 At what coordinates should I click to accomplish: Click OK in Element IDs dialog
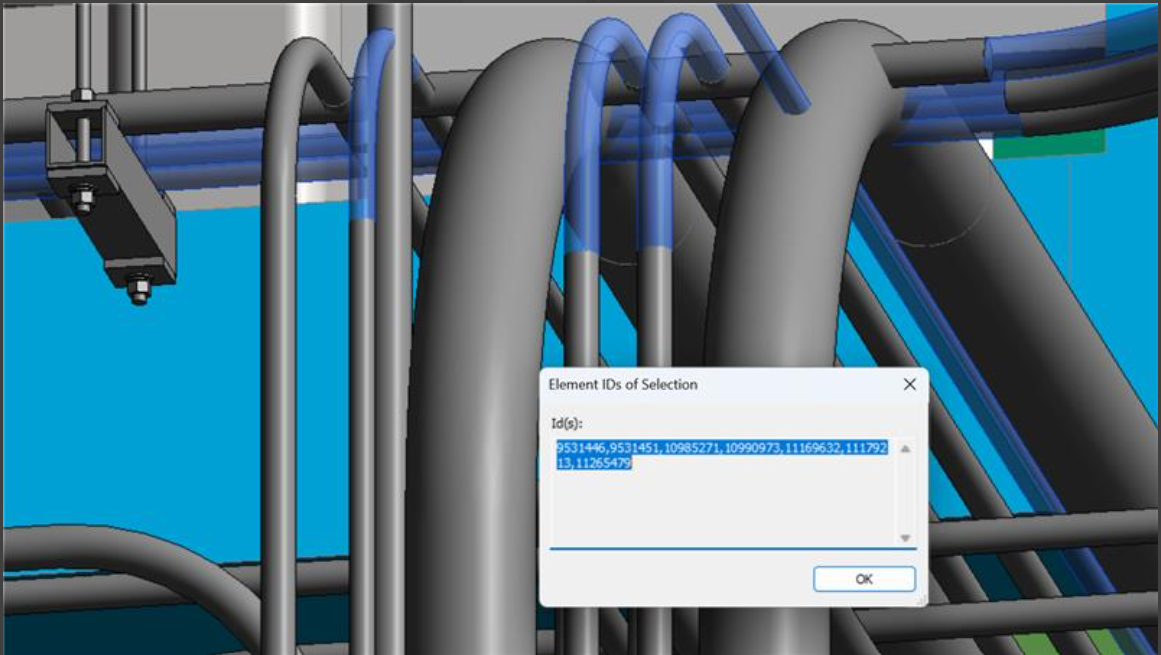pyautogui.click(x=864, y=579)
